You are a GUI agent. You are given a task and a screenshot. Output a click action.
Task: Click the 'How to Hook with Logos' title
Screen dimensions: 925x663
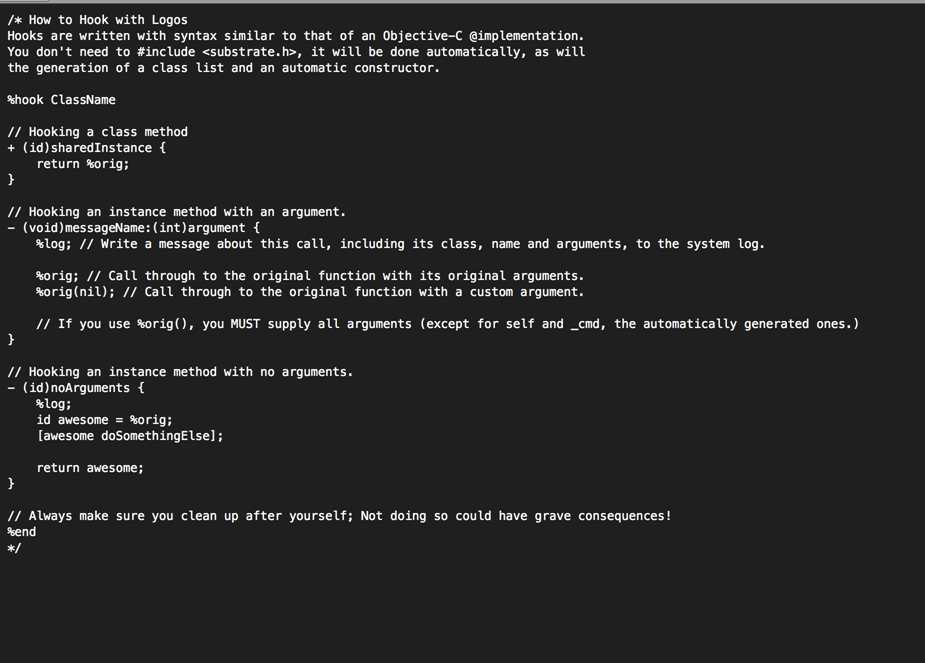[108, 20]
